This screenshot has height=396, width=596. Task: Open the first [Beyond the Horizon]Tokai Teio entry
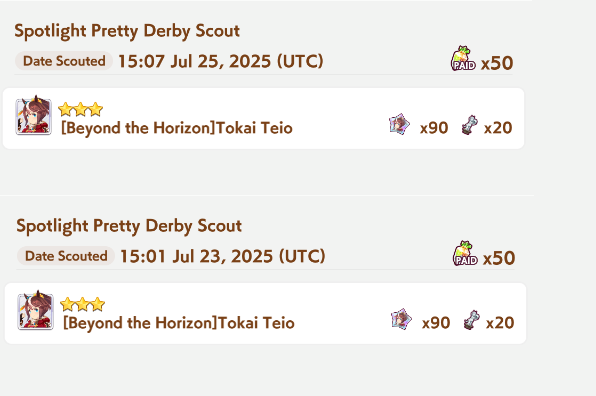(x=263, y=118)
